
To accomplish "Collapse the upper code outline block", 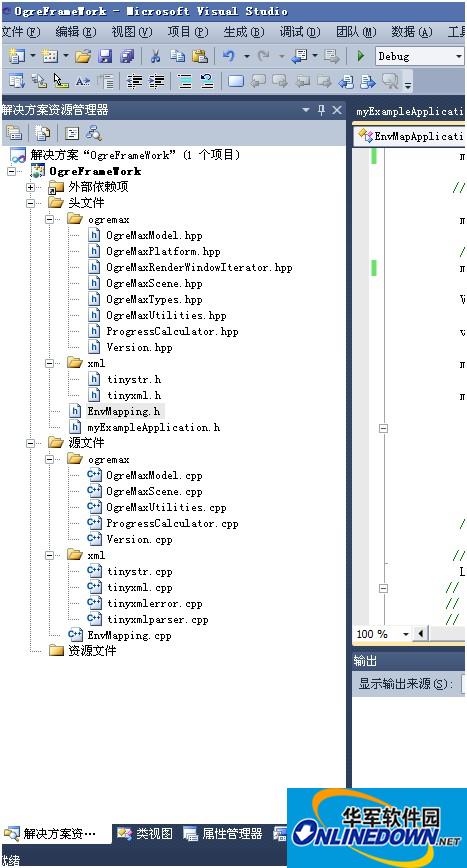I will click(x=383, y=428).
